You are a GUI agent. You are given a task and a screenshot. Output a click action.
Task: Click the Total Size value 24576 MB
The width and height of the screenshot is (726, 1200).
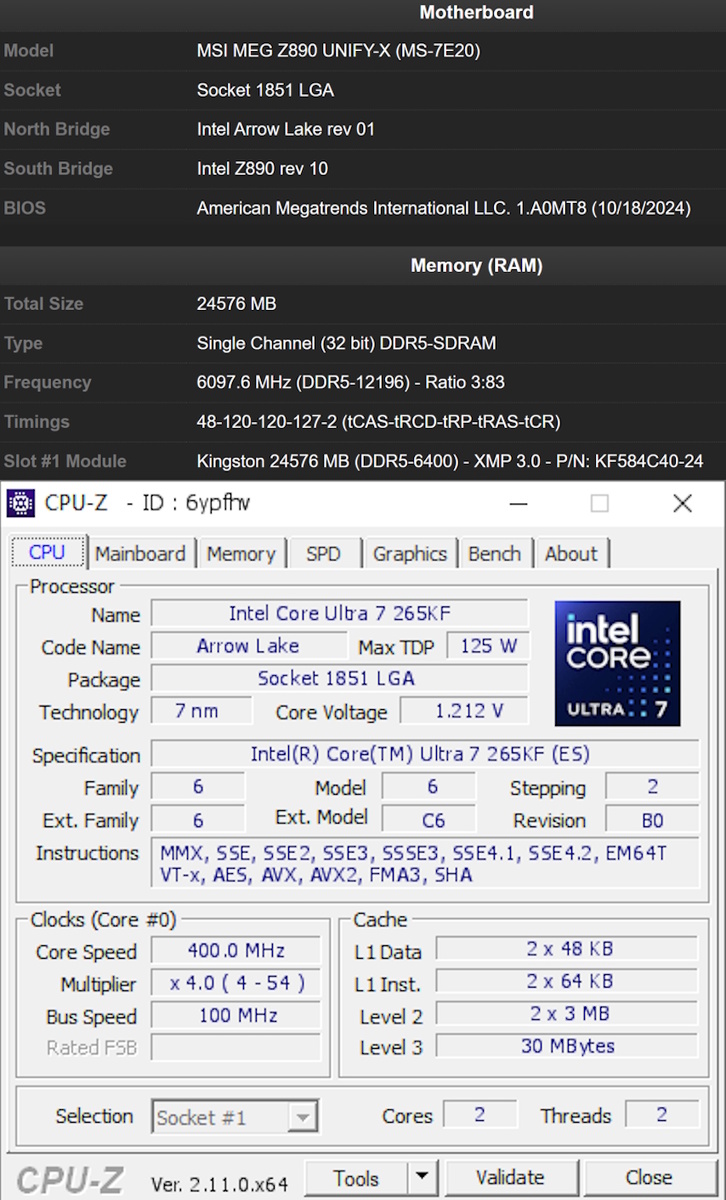237,303
